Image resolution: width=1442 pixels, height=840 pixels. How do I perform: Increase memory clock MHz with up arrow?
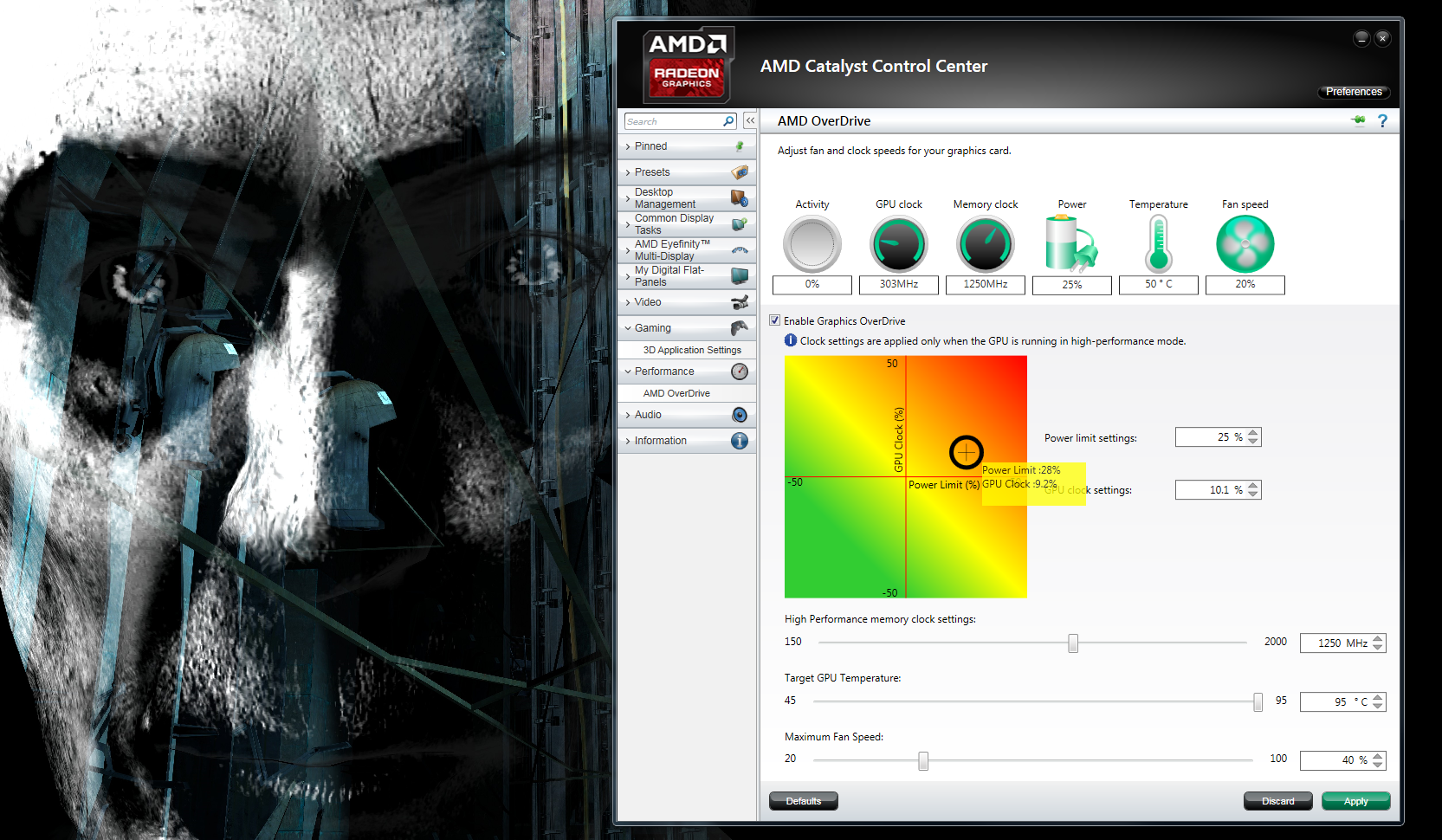click(x=1378, y=638)
